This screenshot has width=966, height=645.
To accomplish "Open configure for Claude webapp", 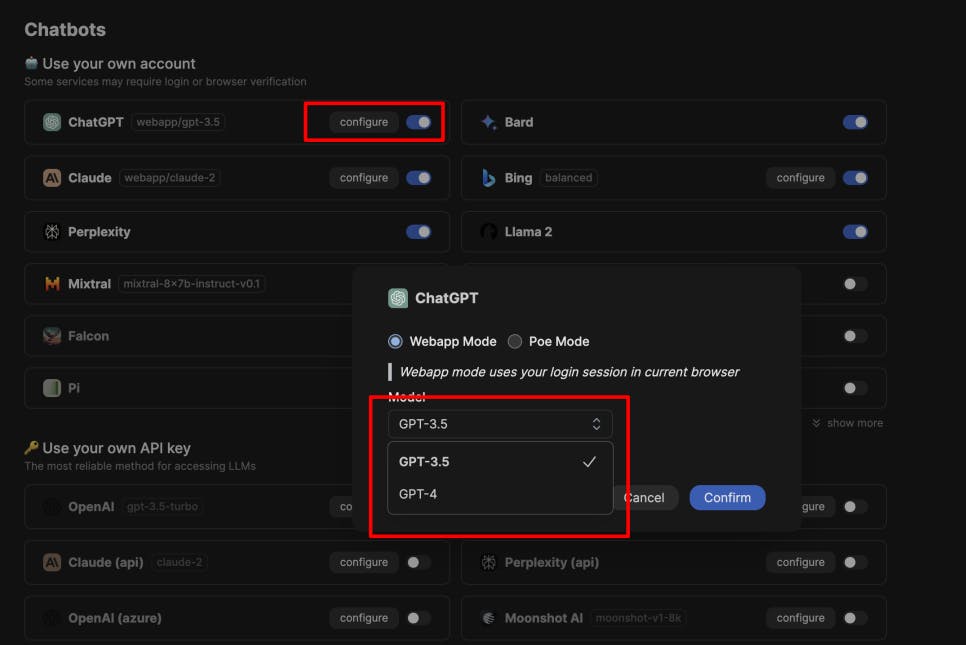I will pos(364,178).
